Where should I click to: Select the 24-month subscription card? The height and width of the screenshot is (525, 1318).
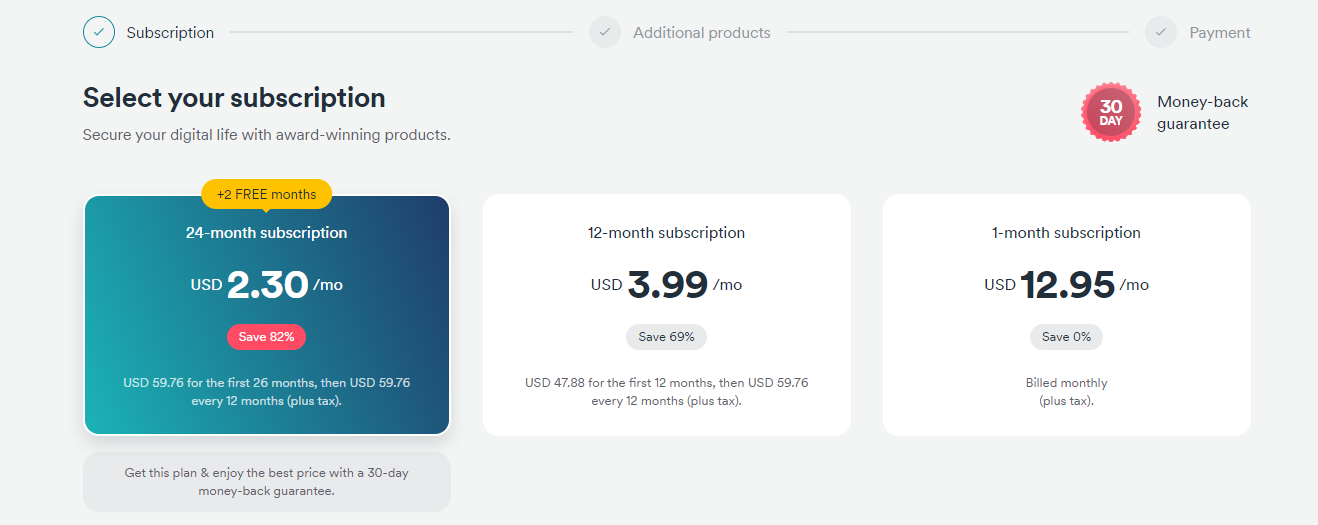(267, 315)
